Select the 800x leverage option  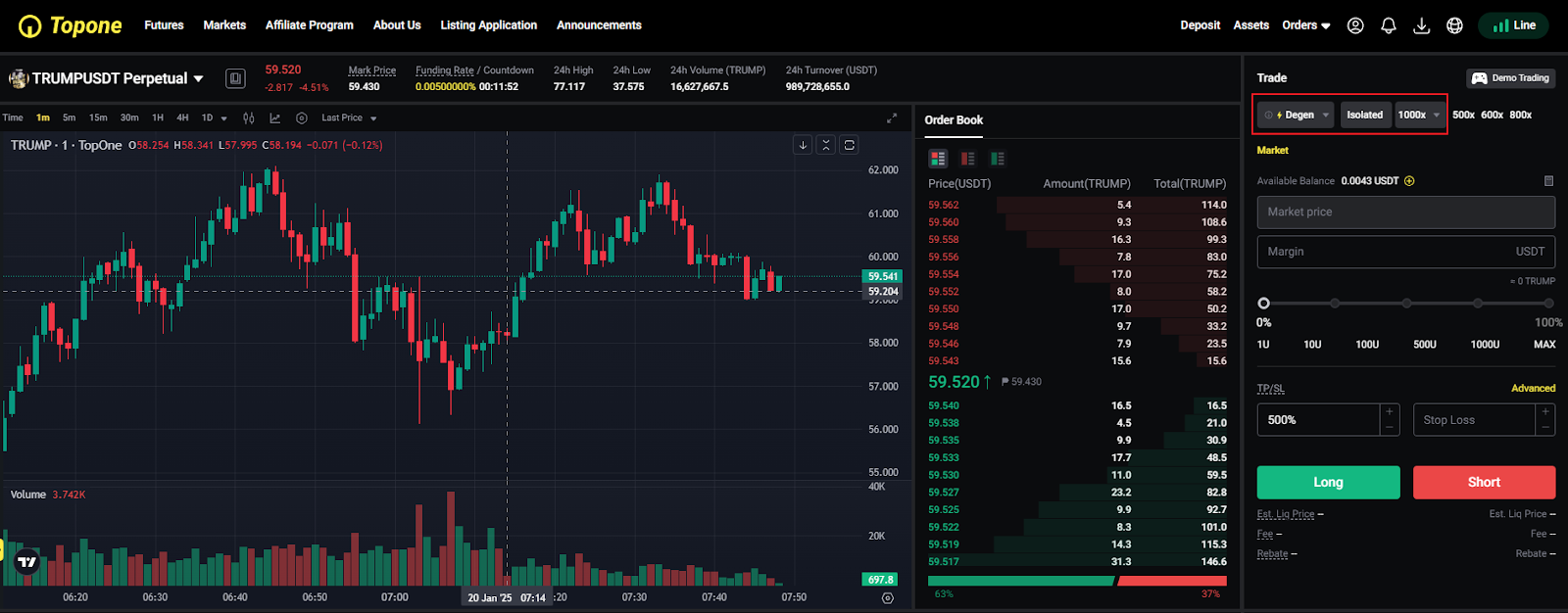point(1521,115)
